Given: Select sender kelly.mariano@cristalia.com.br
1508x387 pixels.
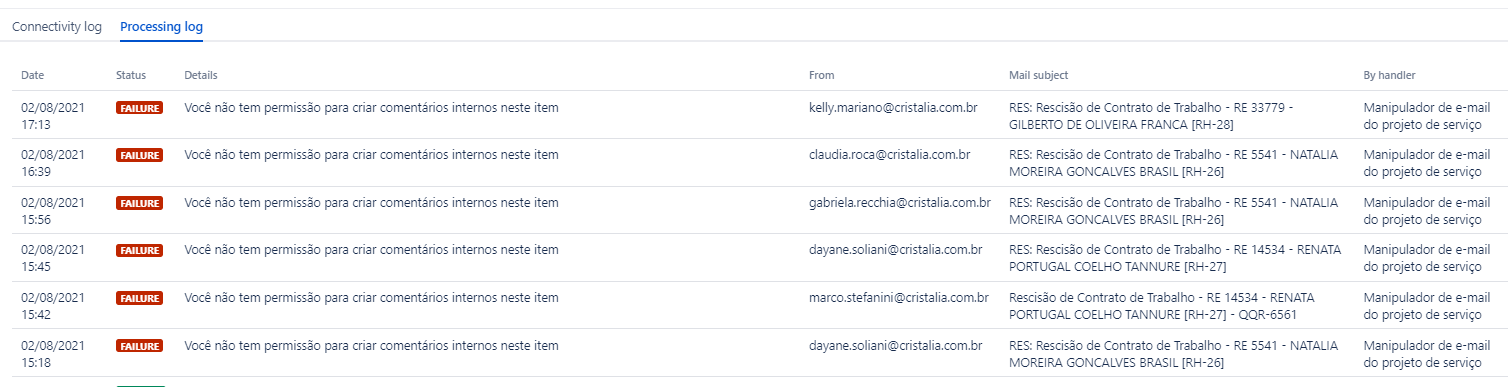Looking at the screenshot, I should point(893,107).
